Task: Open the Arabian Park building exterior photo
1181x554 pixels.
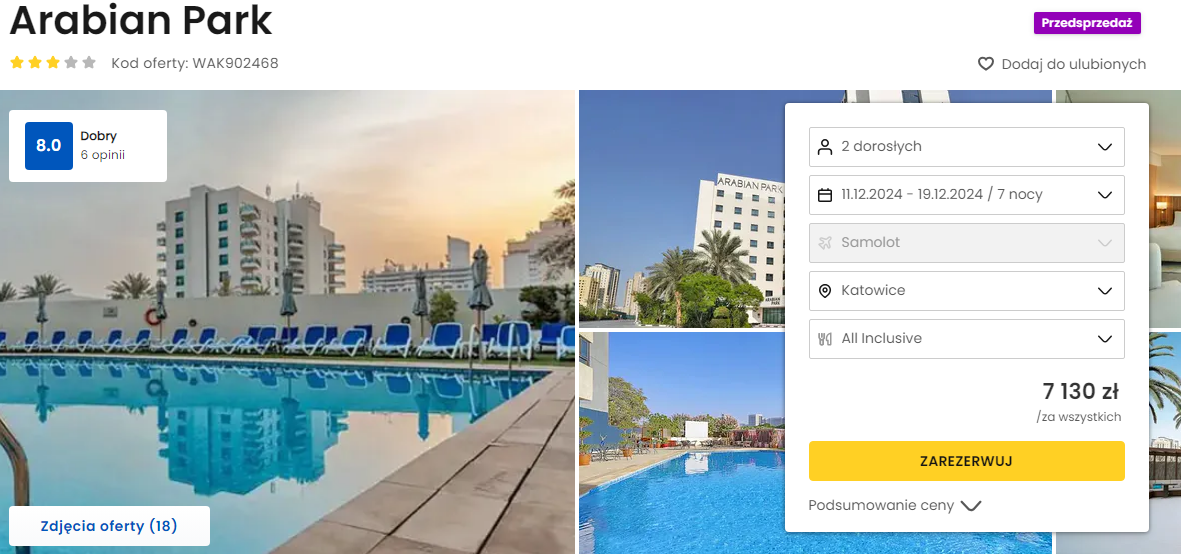Action: click(x=682, y=209)
